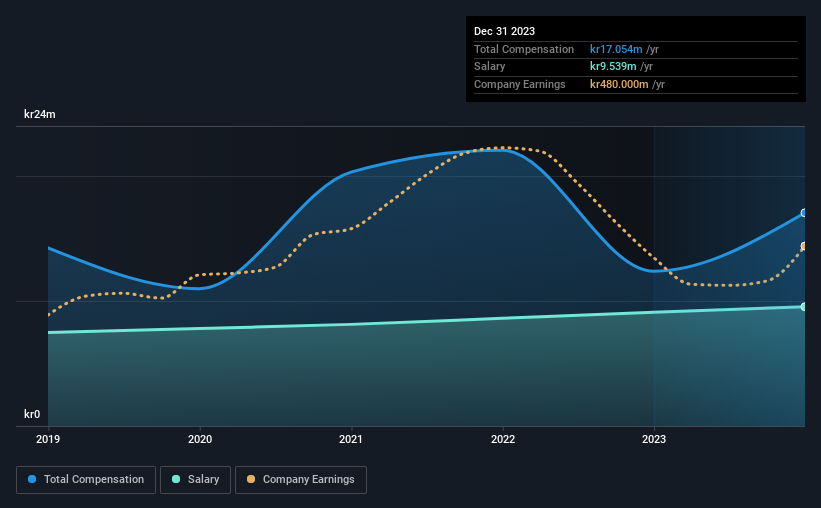Image resolution: width=821 pixels, height=508 pixels.
Task: Click the 2022 x-axis label
Action: pos(503,439)
